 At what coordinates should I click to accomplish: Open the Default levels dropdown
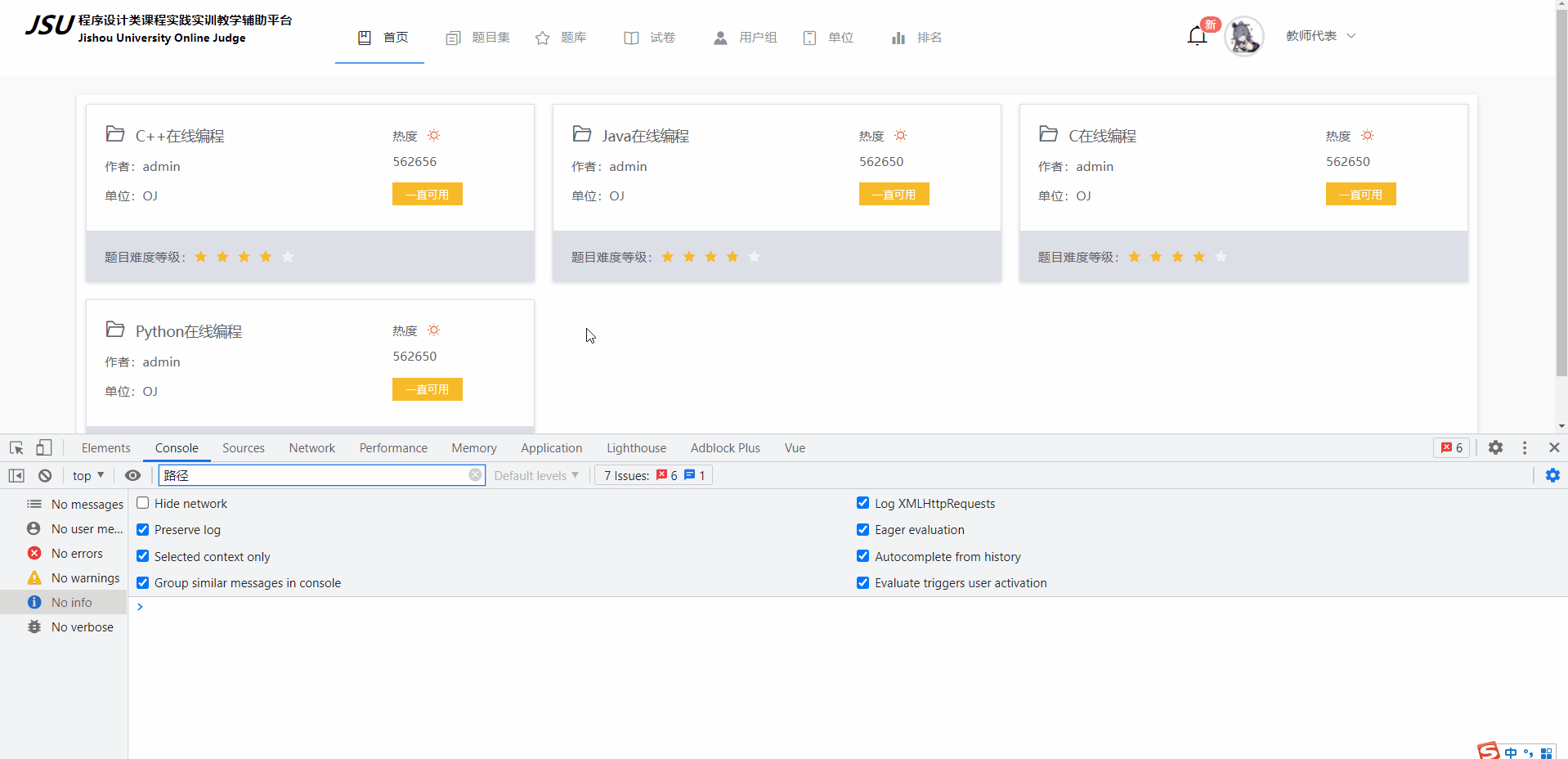click(536, 475)
